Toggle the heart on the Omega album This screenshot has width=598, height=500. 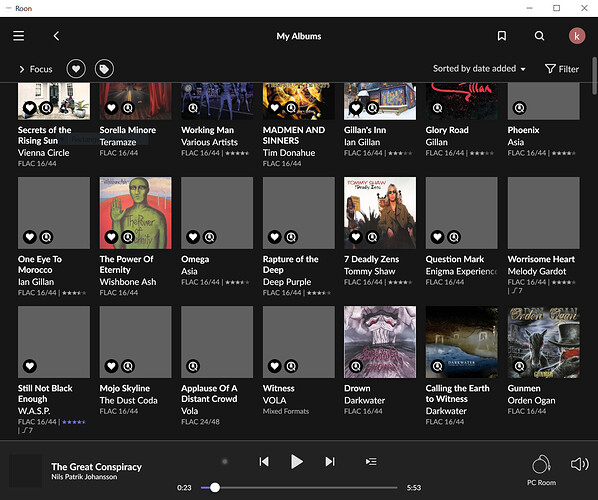193,237
